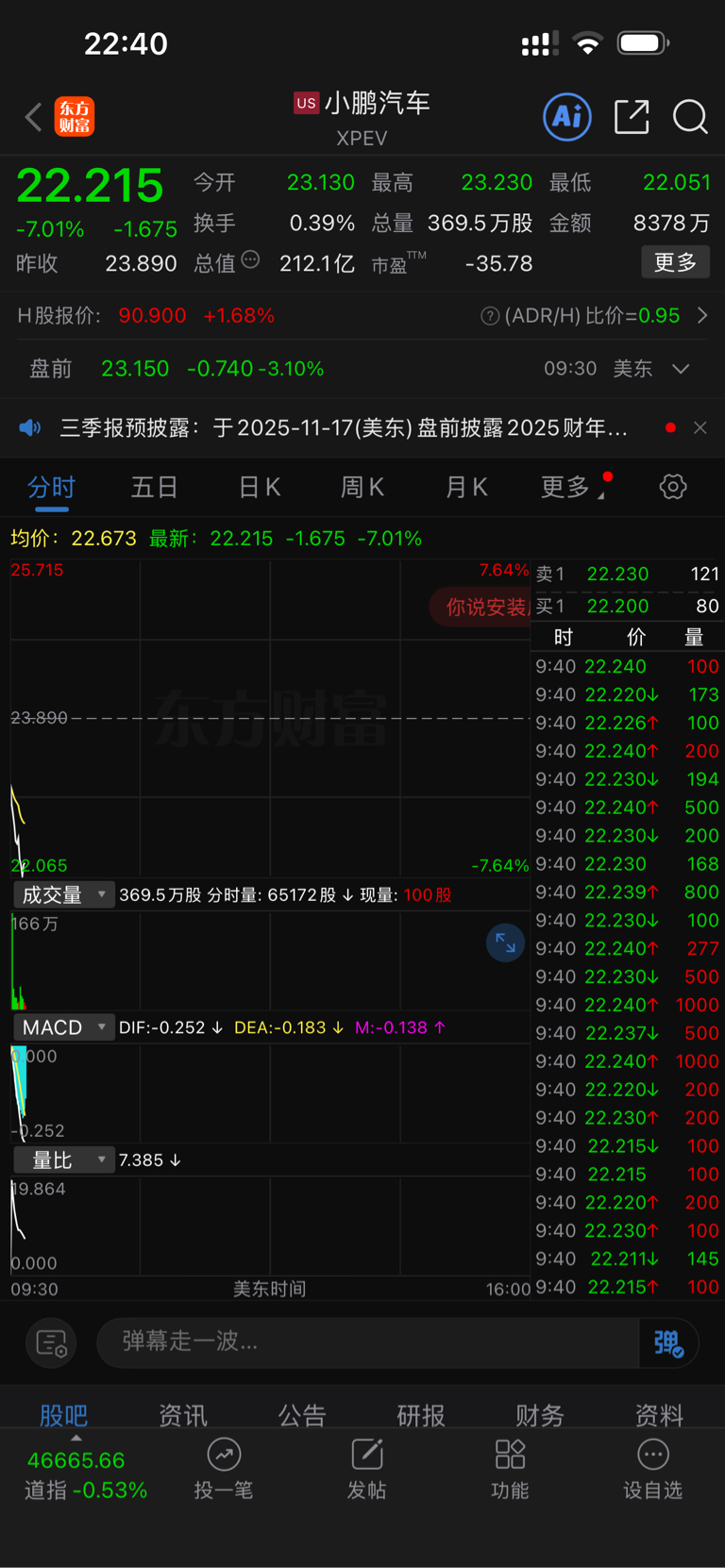Close the 三季报预披露 notice banner

pos(700,427)
